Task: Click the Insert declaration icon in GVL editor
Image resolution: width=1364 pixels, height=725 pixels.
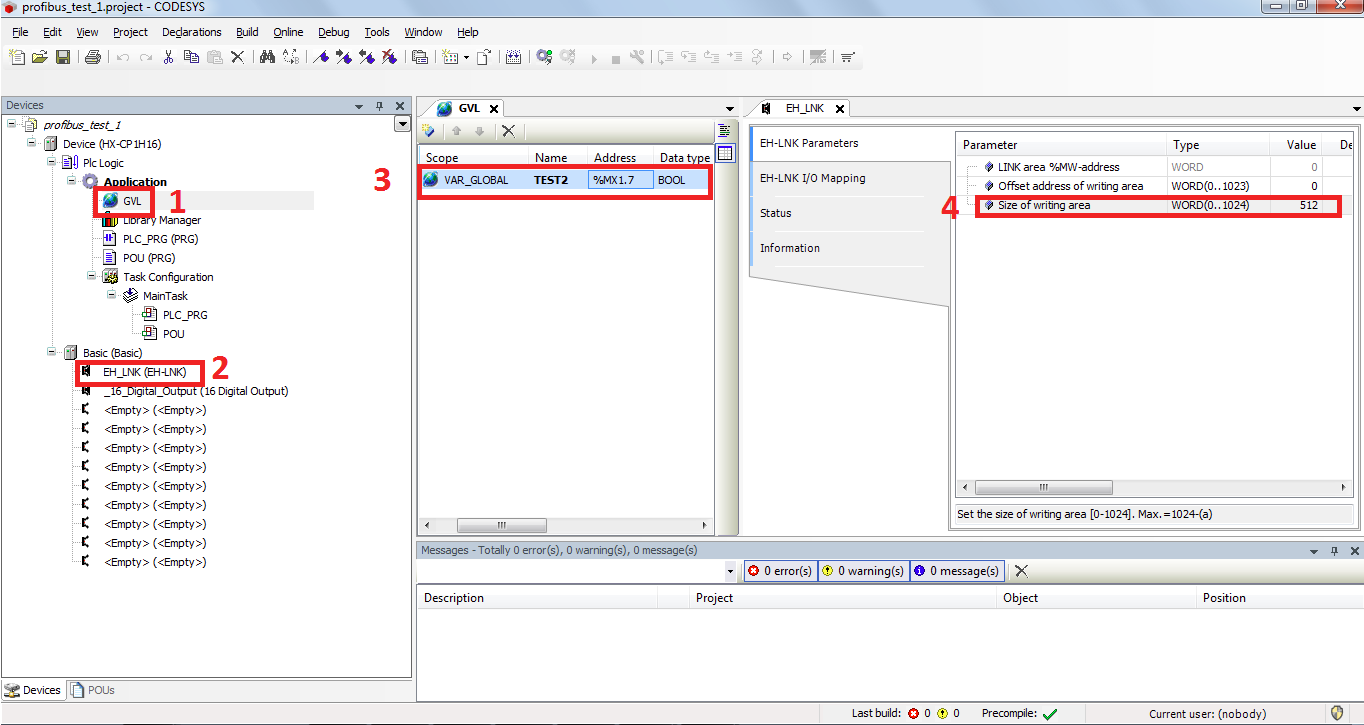Action: coord(428,131)
